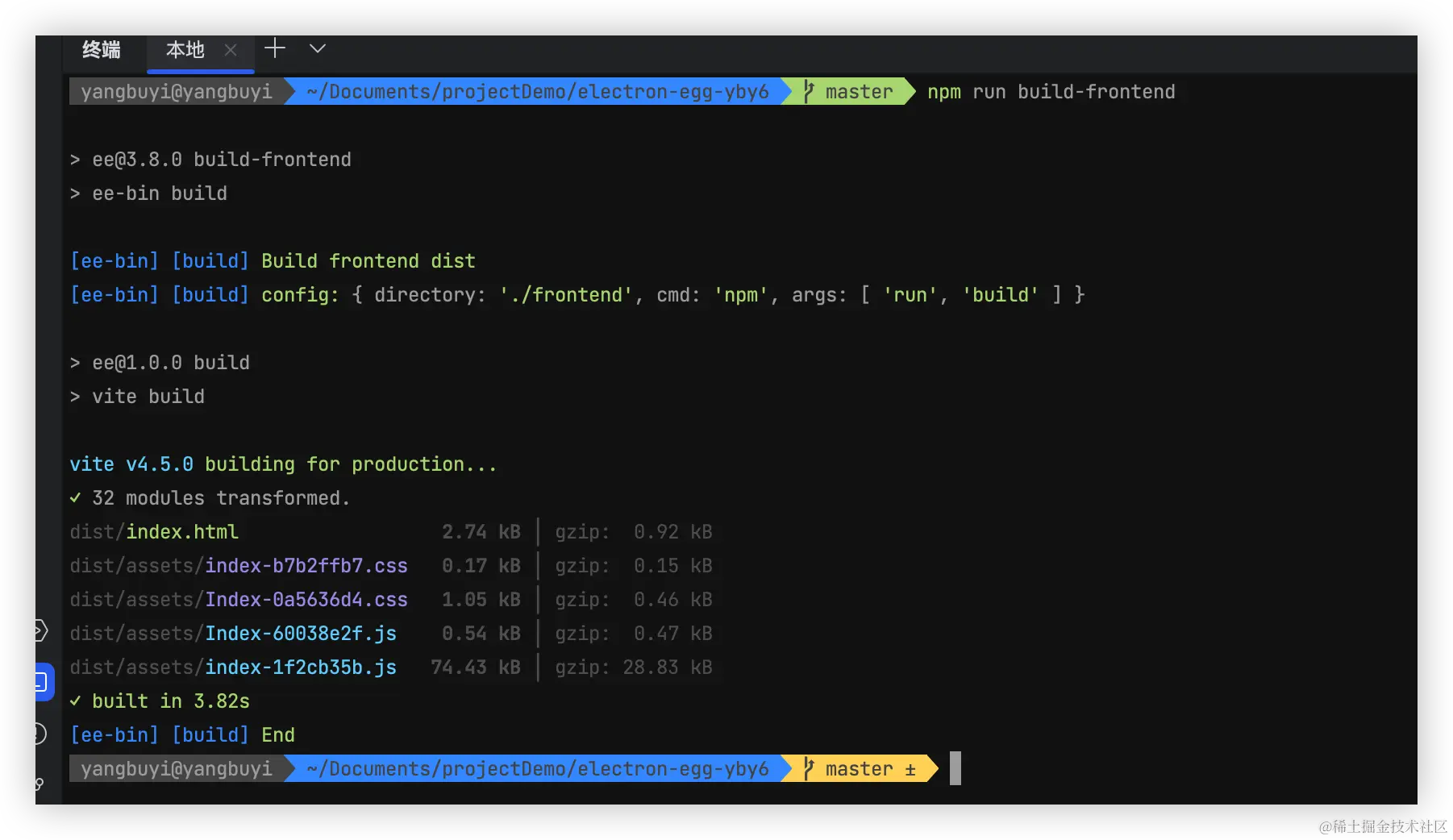Click the 'npm run build-frontend' command text

point(1051,92)
